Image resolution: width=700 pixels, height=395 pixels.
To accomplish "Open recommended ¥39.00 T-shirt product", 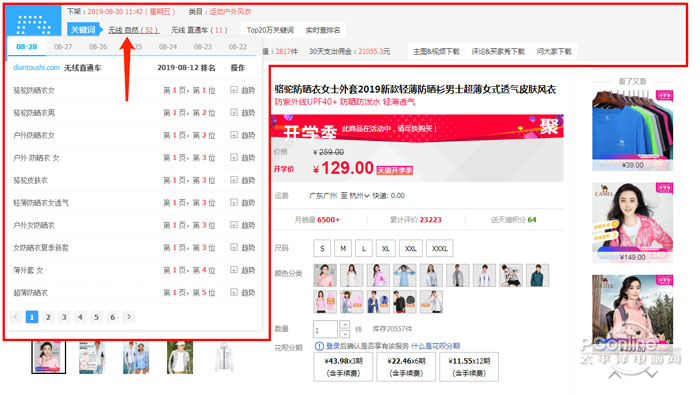I will (632, 130).
